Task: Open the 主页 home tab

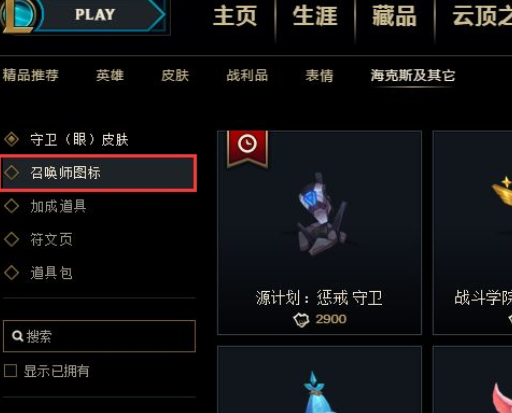Action: (x=235, y=16)
